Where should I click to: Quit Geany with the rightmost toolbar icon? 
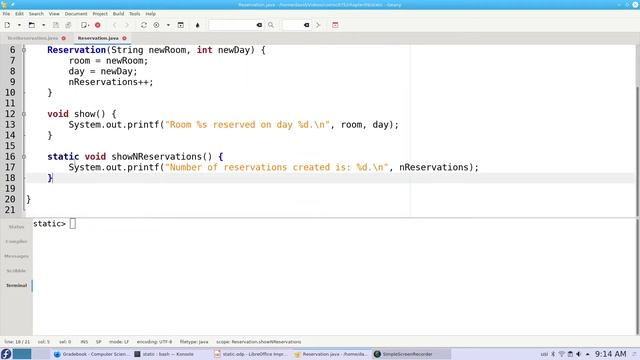tap(335, 25)
